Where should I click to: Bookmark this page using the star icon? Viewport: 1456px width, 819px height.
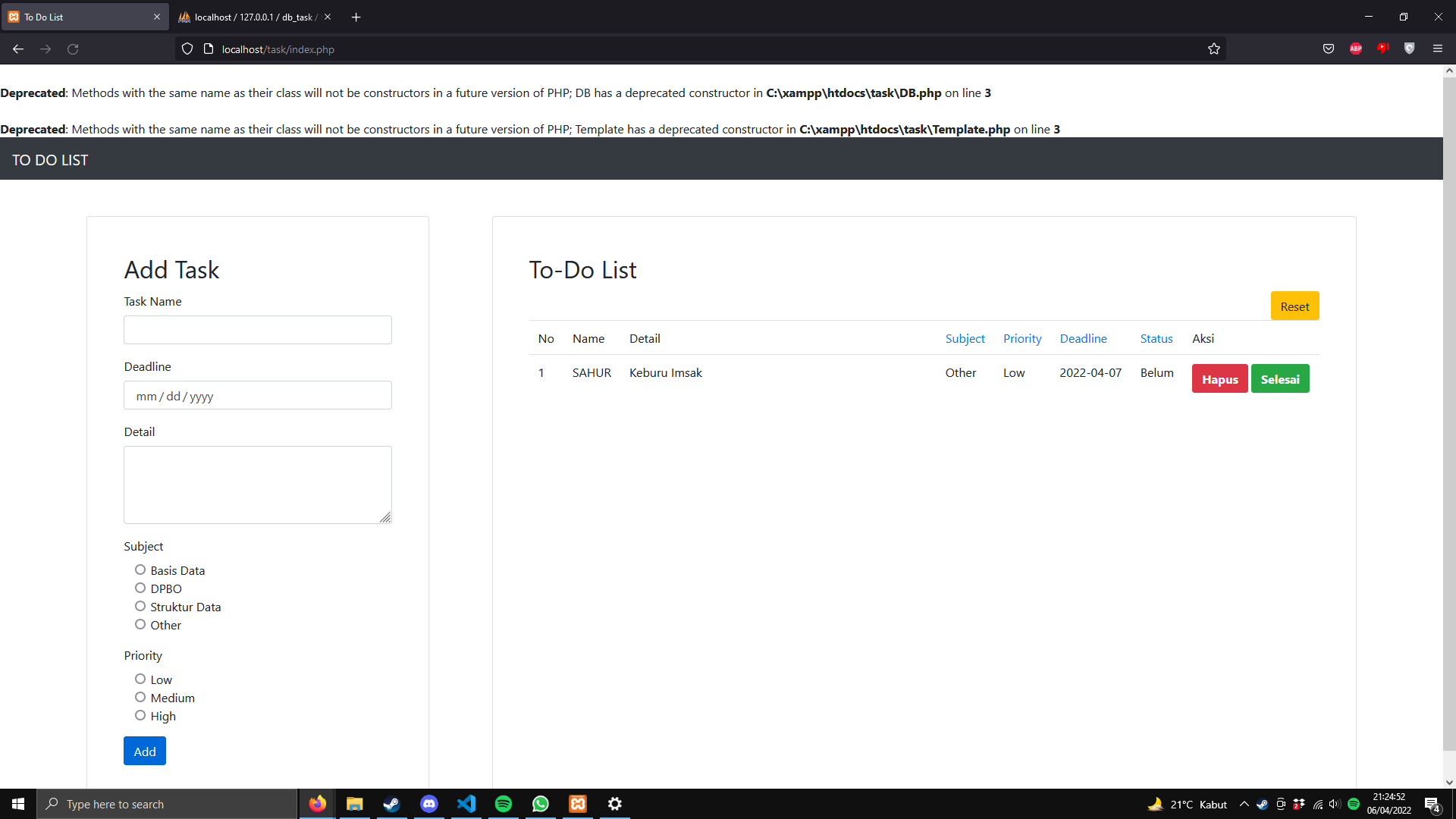pyautogui.click(x=1213, y=49)
